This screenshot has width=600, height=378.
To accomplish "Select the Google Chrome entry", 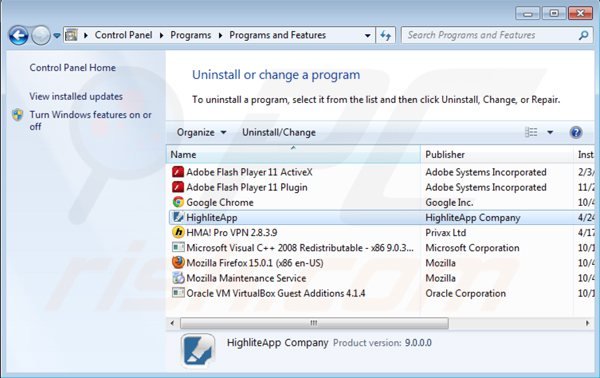I will point(220,202).
